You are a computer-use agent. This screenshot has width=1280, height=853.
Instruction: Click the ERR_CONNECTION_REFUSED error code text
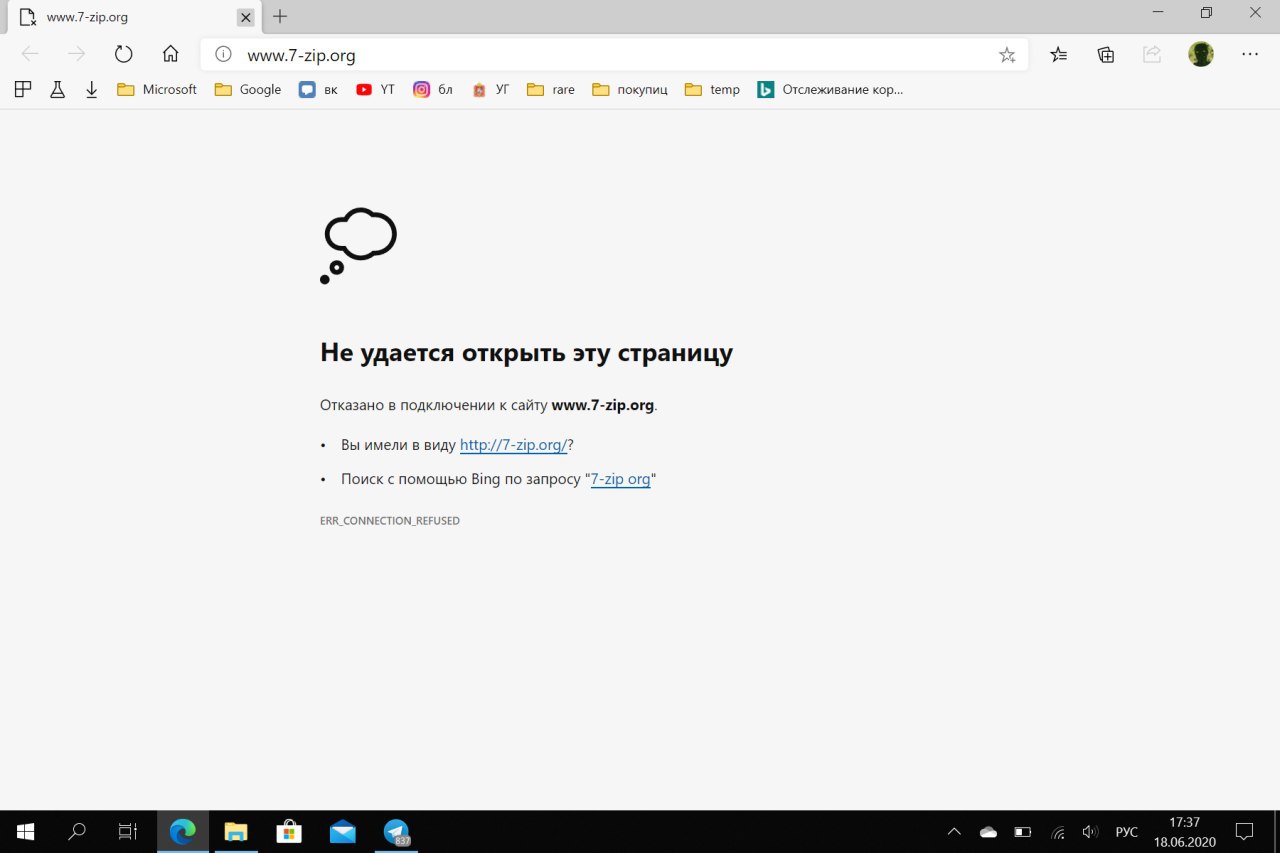[x=390, y=521]
